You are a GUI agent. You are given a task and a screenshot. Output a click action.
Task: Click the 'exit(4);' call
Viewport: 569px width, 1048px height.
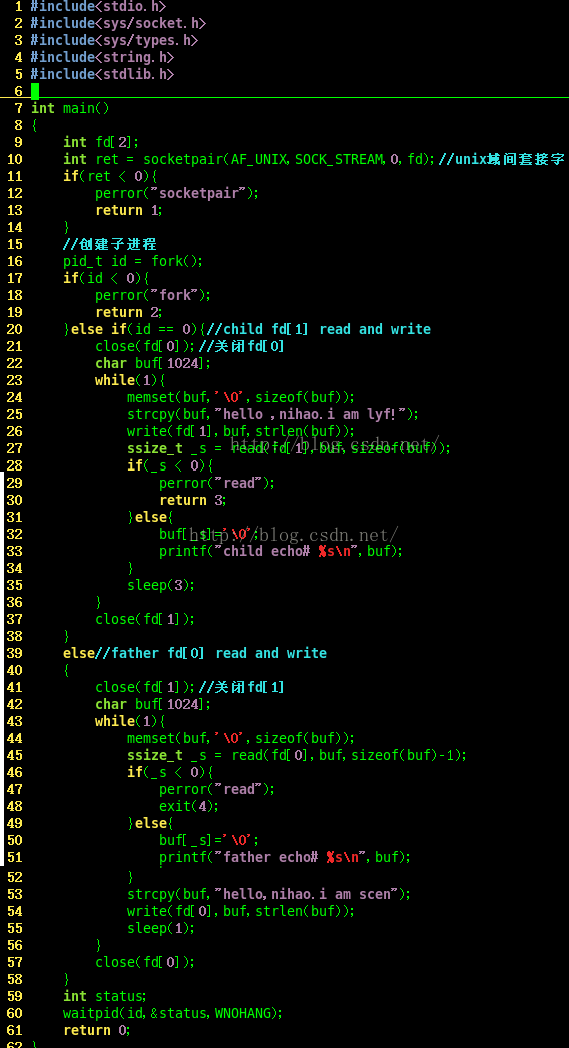(x=189, y=807)
